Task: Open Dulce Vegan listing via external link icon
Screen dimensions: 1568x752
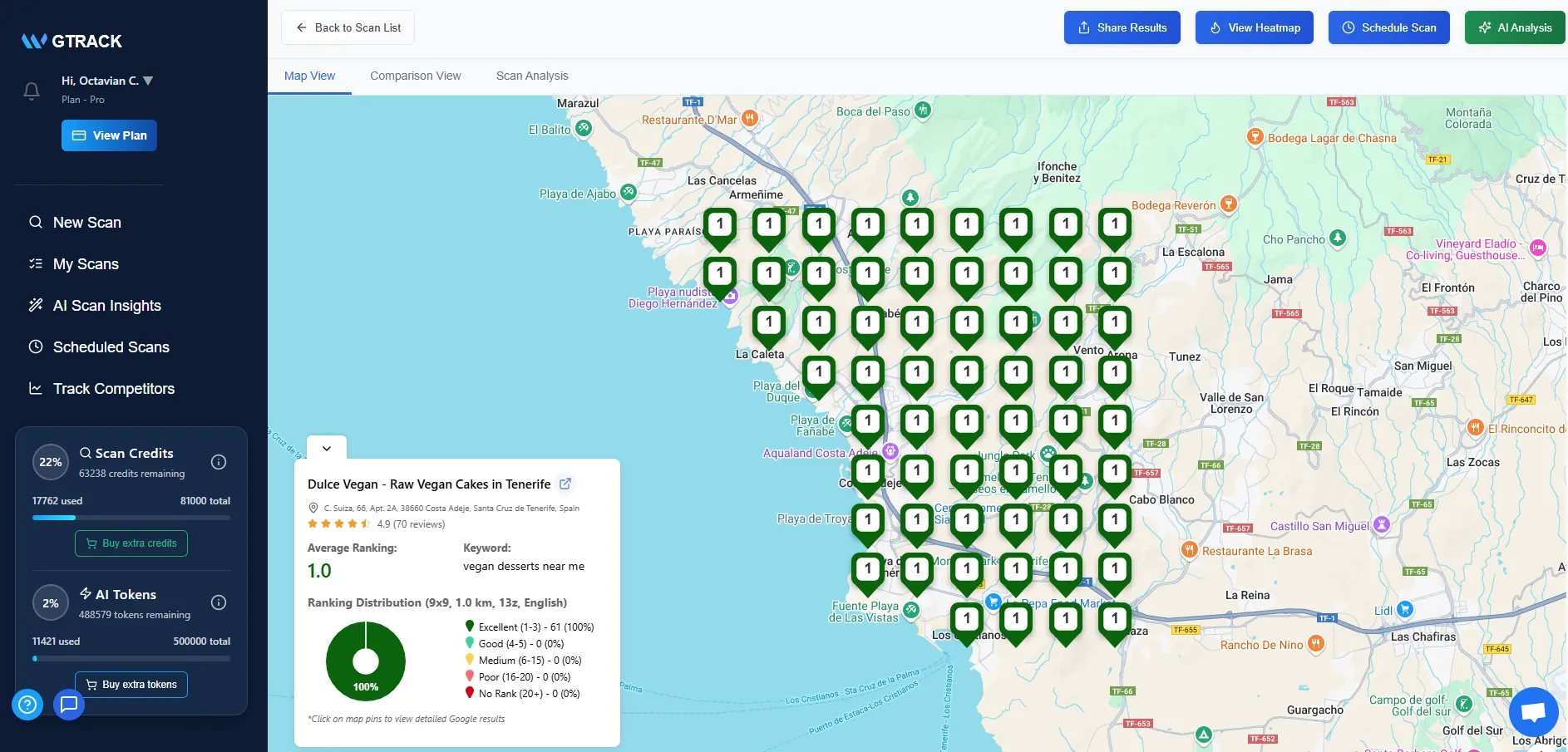Action: pos(566,484)
